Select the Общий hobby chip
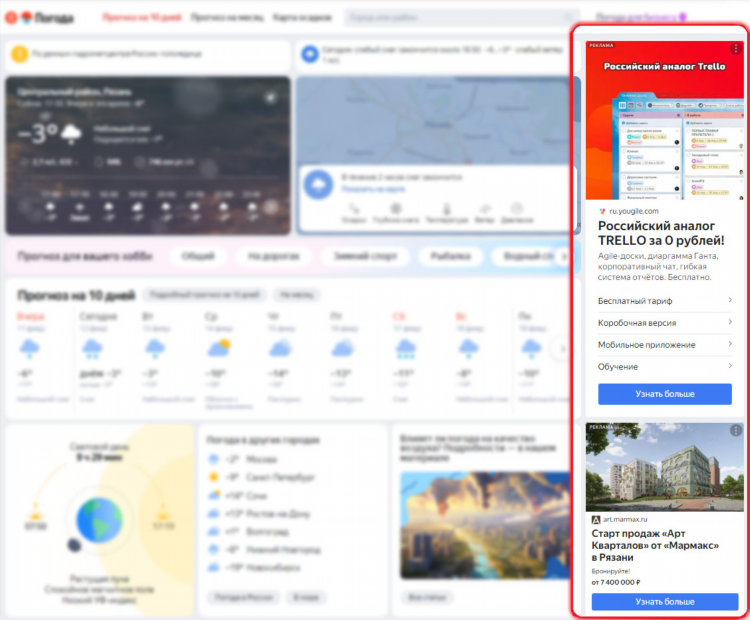Viewport: 750px width, 620px height. [x=198, y=256]
